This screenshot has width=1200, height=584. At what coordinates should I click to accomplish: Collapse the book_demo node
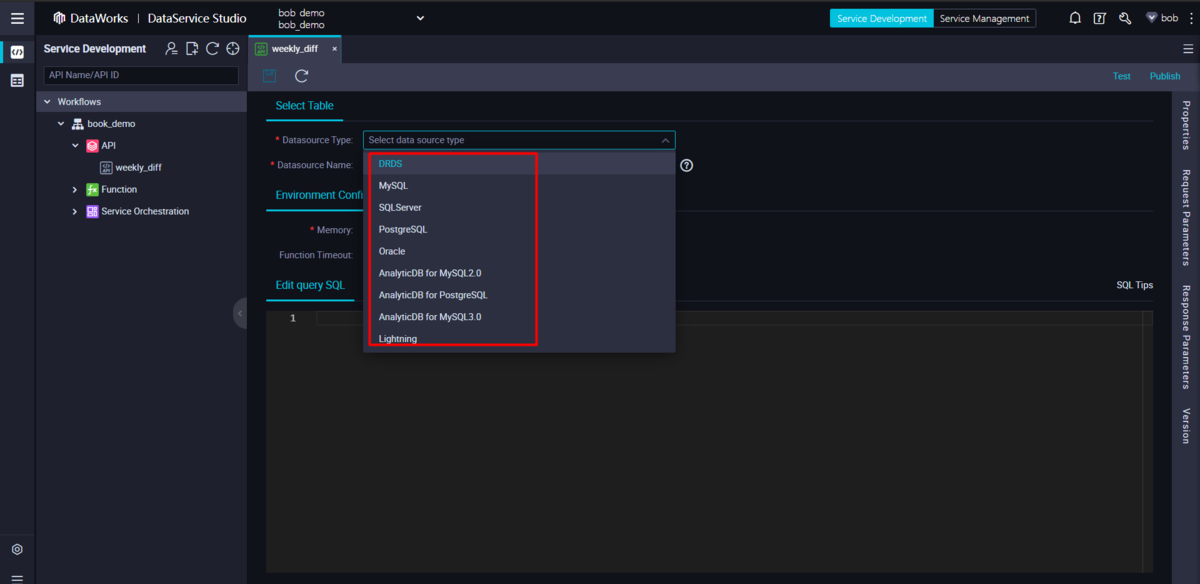[x=61, y=124]
